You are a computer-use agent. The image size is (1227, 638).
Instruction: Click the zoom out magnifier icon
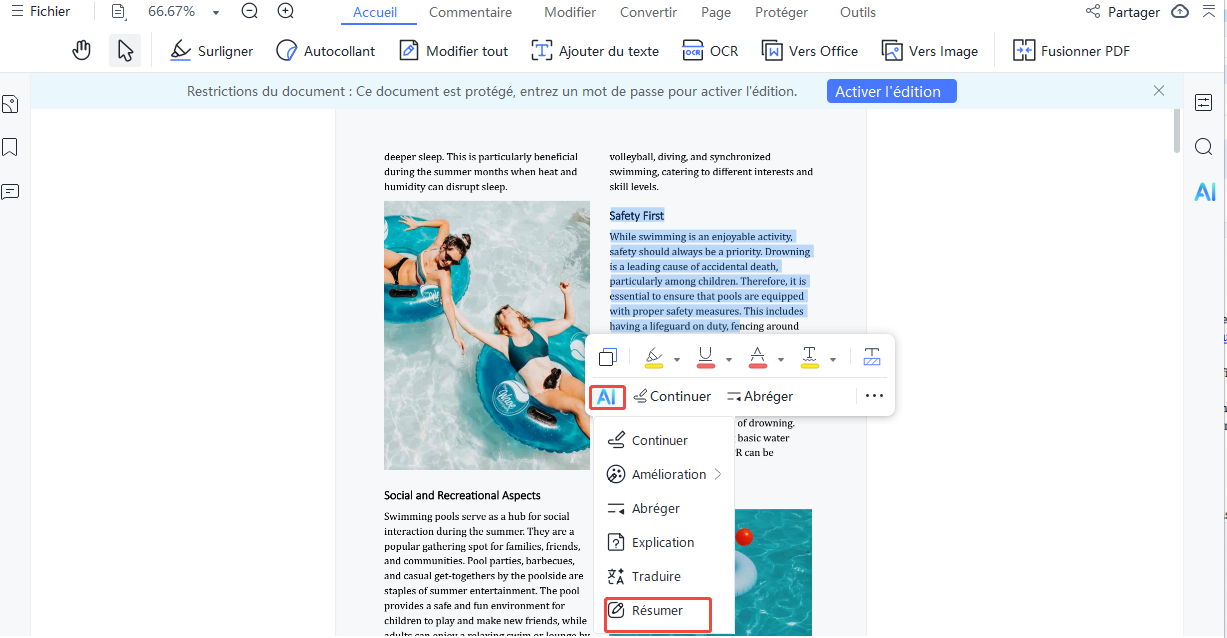tap(250, 12)
